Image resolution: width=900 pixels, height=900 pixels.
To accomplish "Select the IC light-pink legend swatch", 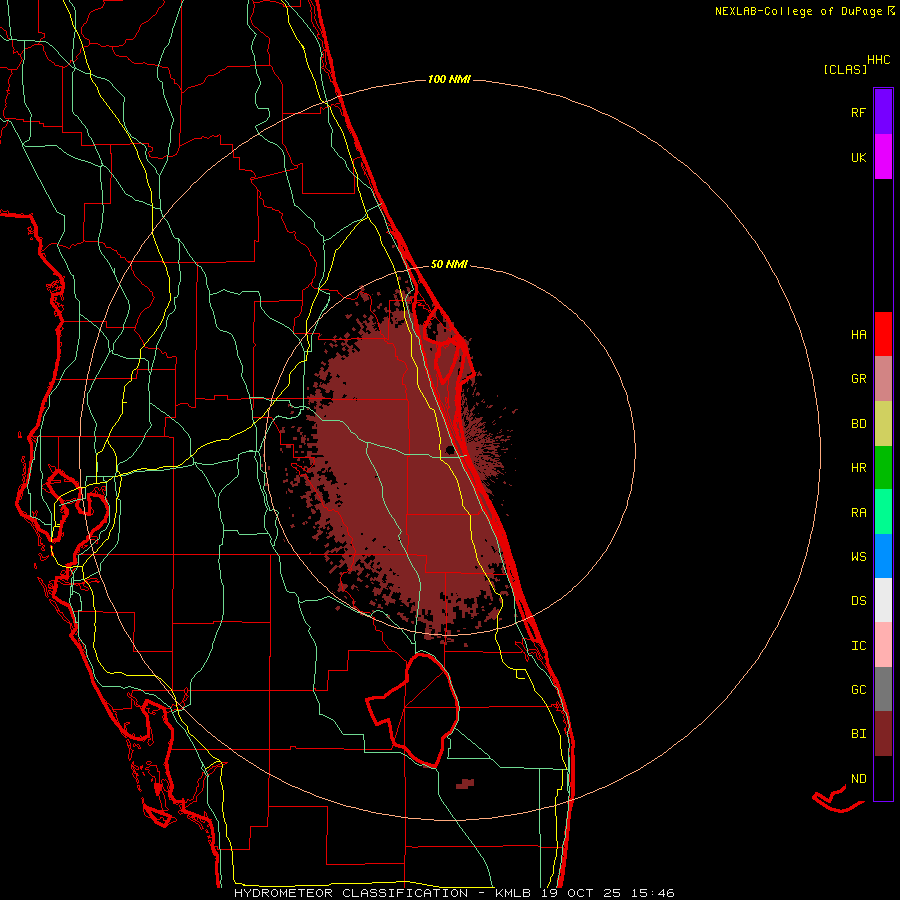I will [x=883, y=645].
